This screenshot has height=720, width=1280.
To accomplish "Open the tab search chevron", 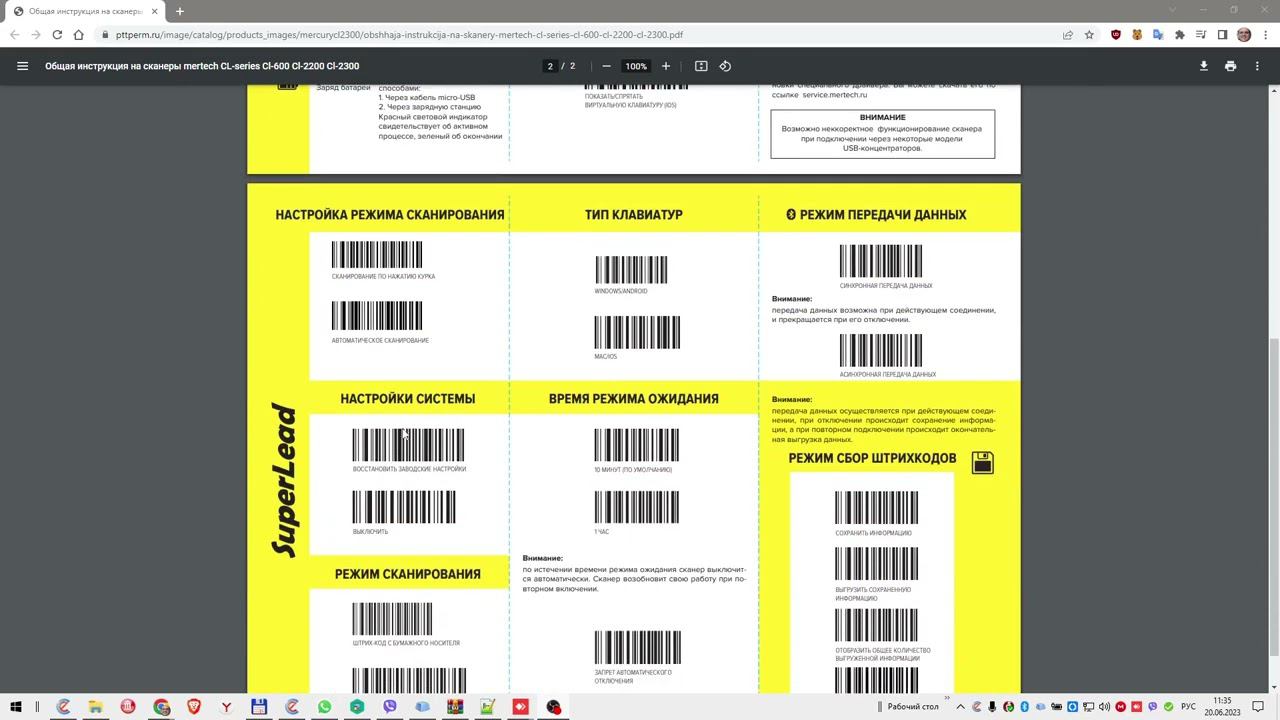I will (x=1175, y=10).
